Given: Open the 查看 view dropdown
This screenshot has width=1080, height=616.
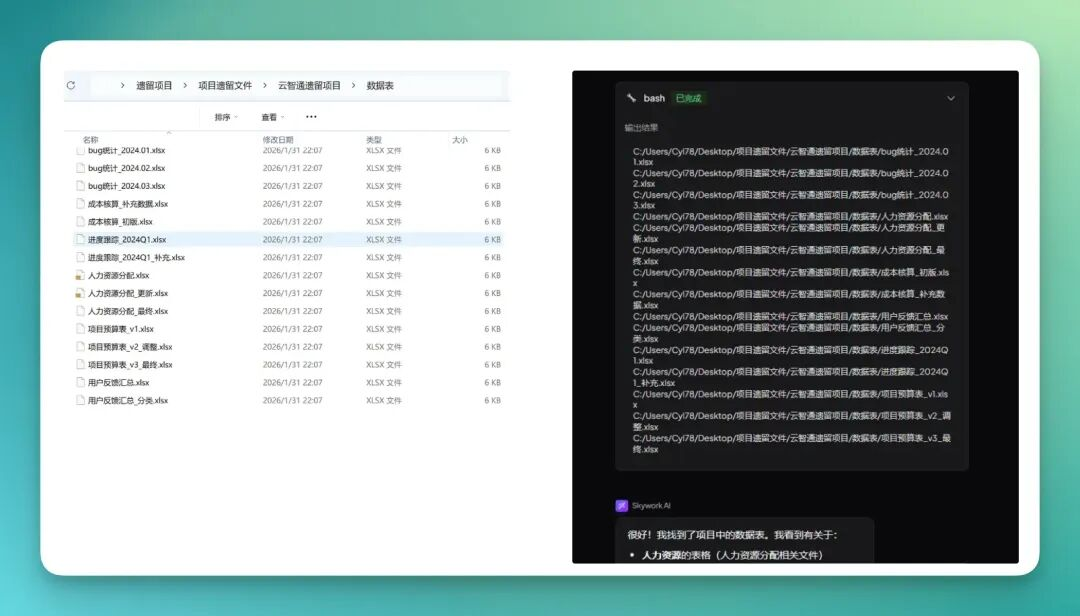Looking at the screenshot, I should 272,117.
